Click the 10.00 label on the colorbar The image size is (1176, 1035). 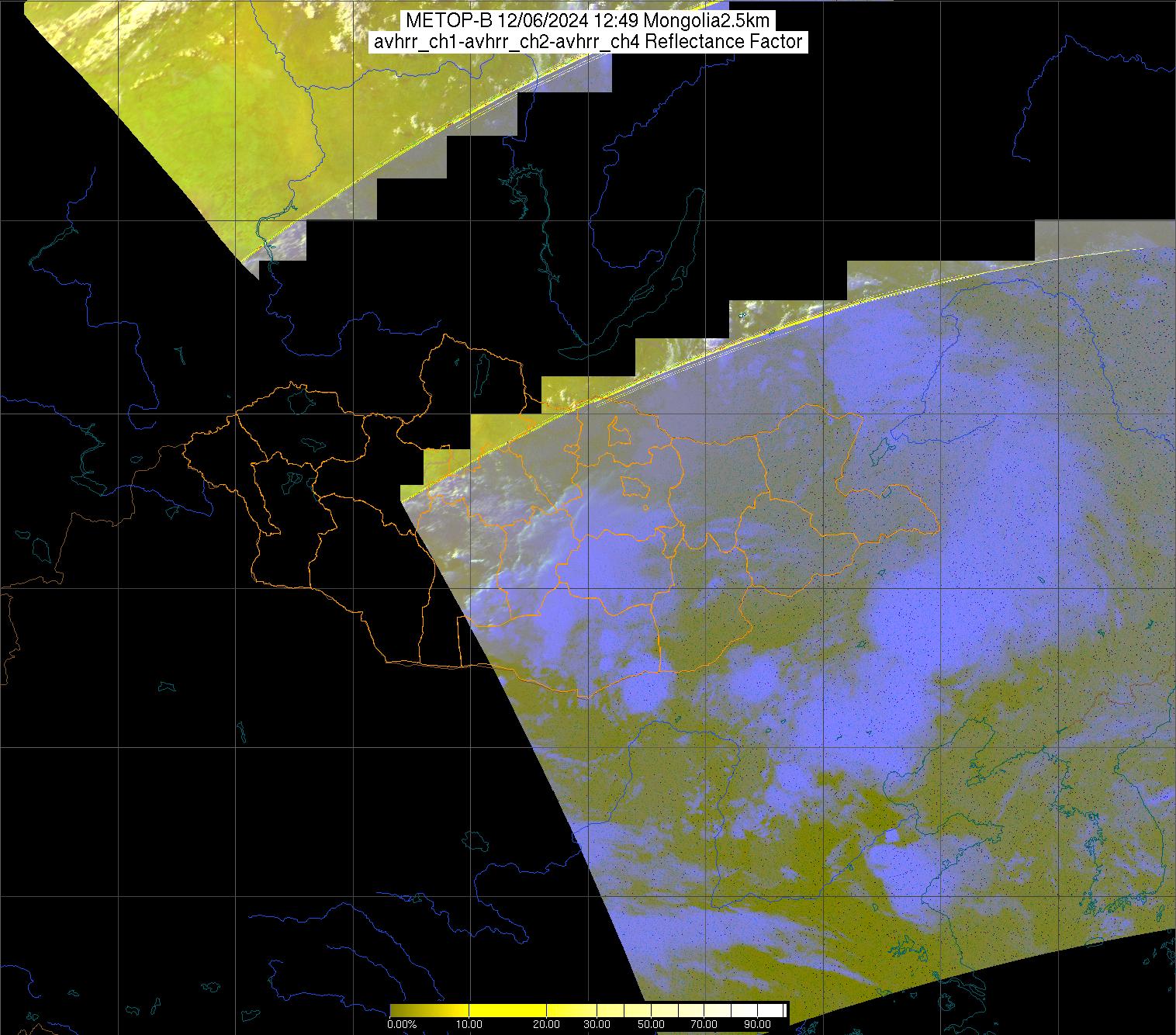point(470,1025)
